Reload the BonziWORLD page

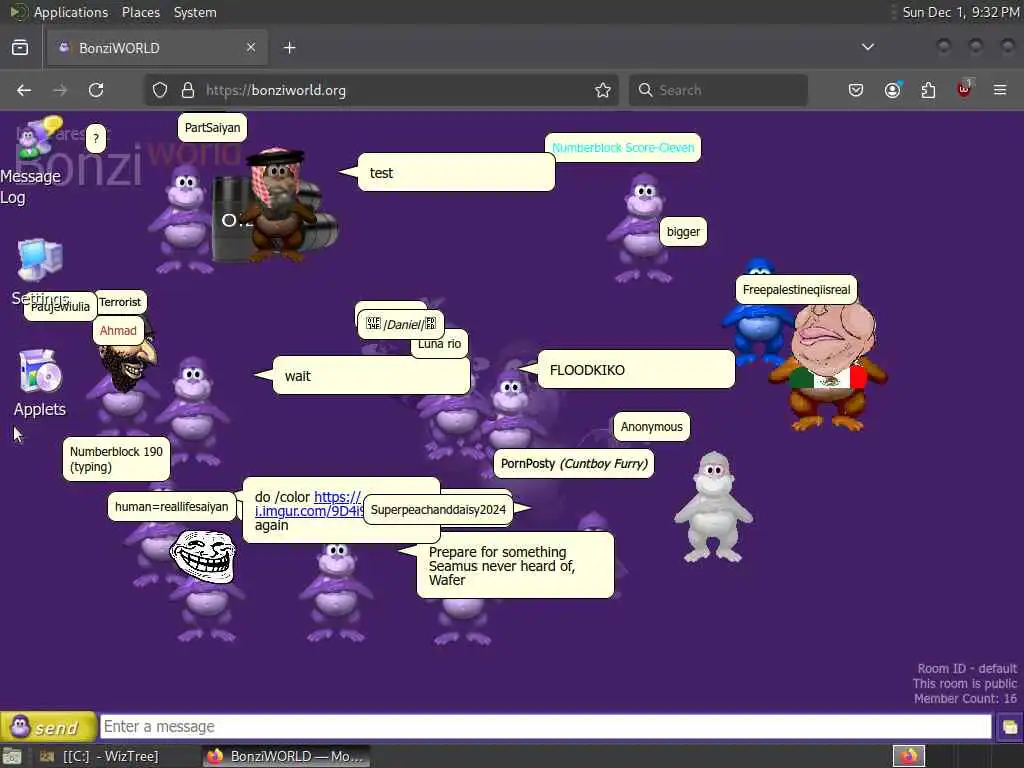point(96,90)
